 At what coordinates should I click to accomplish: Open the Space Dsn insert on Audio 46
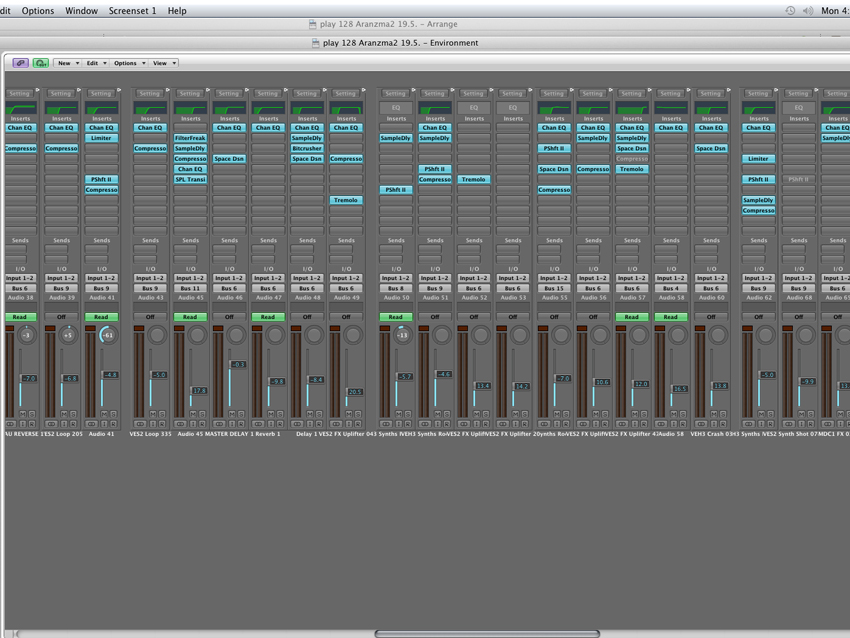229,159
